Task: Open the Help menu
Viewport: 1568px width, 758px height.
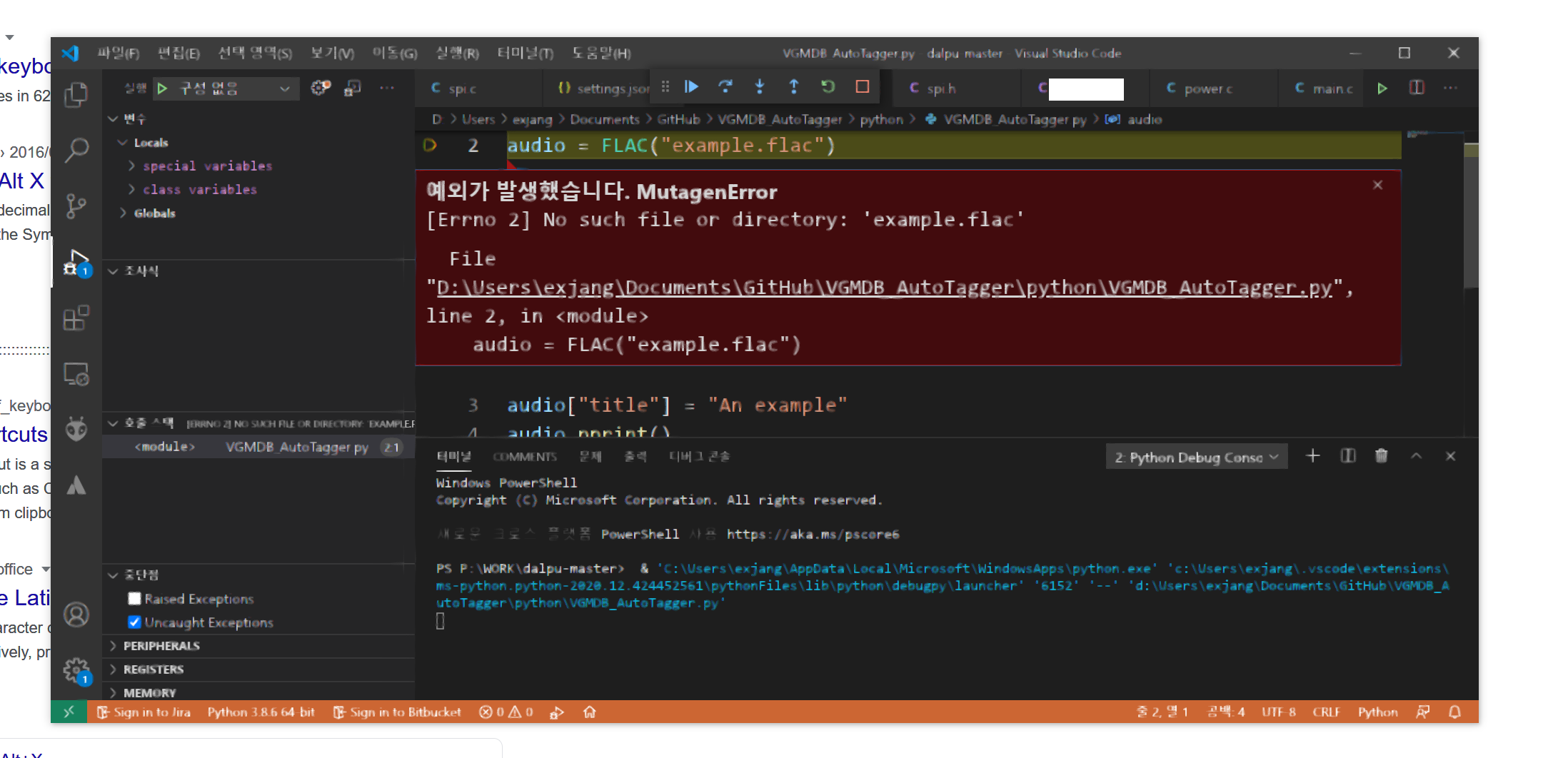Action: tap(601, 54)
